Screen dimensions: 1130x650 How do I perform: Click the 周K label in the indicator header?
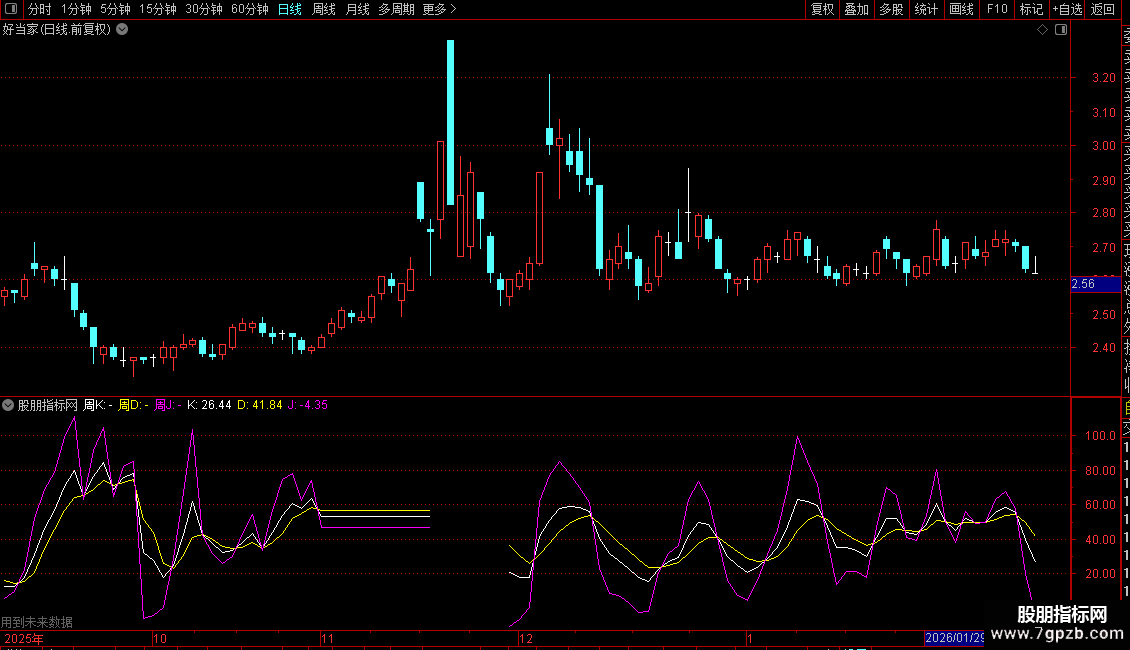[97, 405]
